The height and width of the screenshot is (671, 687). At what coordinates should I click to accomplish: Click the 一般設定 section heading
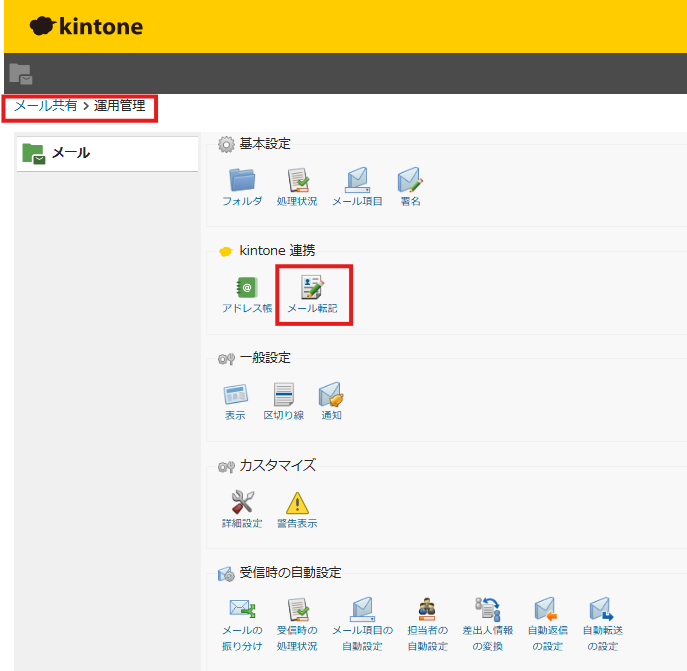pos(265,358)
